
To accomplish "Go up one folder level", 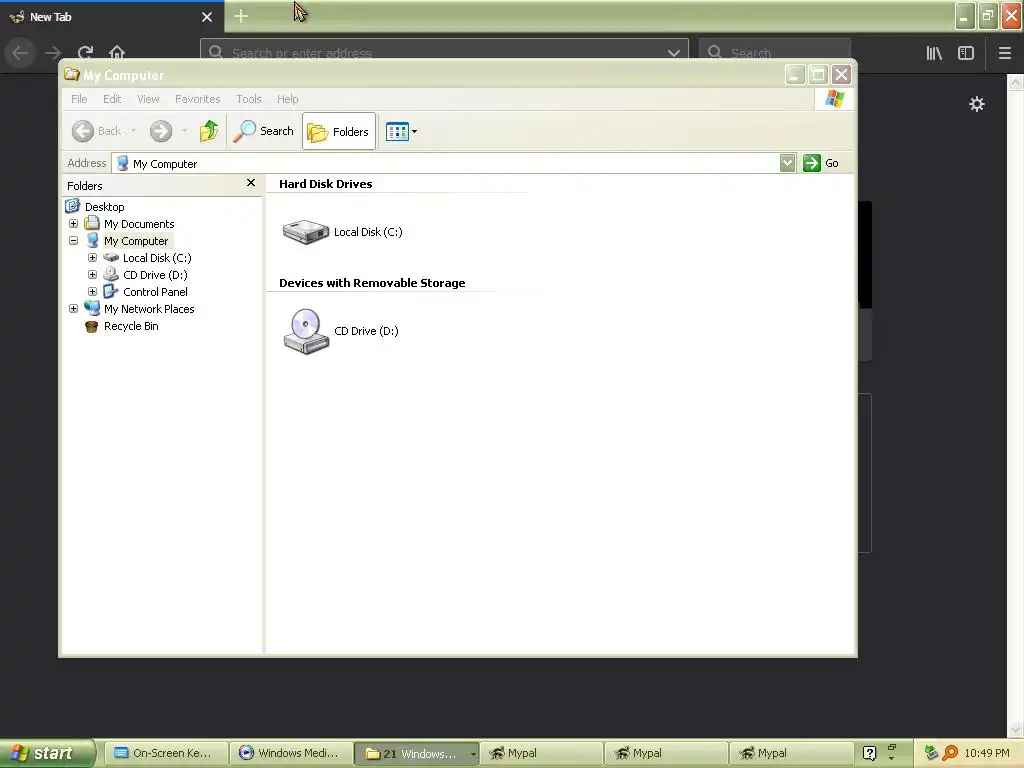I will pos(209,131).
